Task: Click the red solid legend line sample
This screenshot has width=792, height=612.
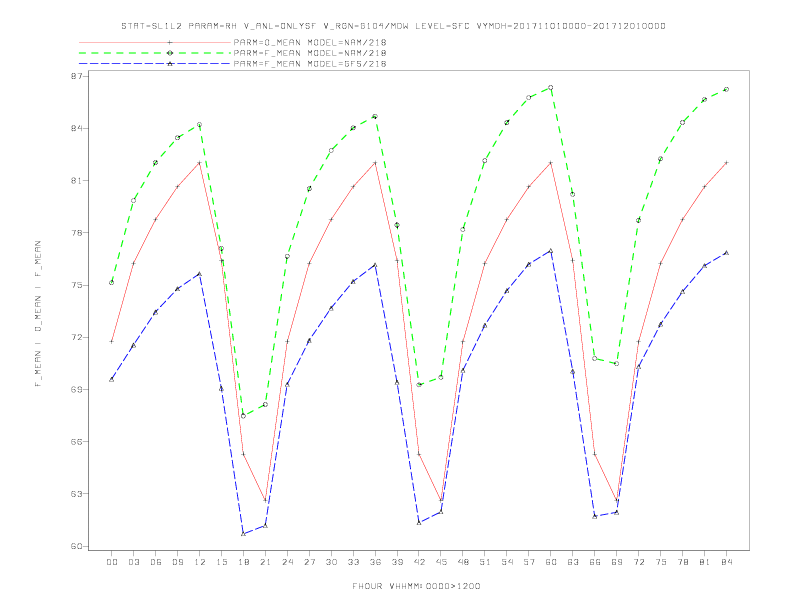Action: [155, 42]
